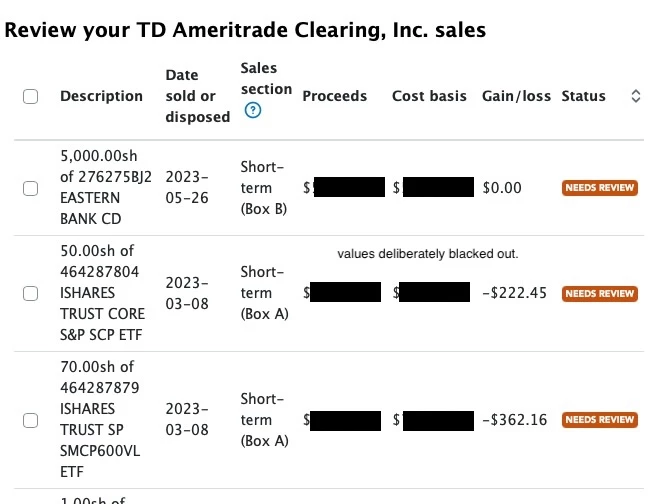Open Needs Review badge for Eastern Bank CD
The height and width of the screenshot is (504, 657).
coord(600,188)
